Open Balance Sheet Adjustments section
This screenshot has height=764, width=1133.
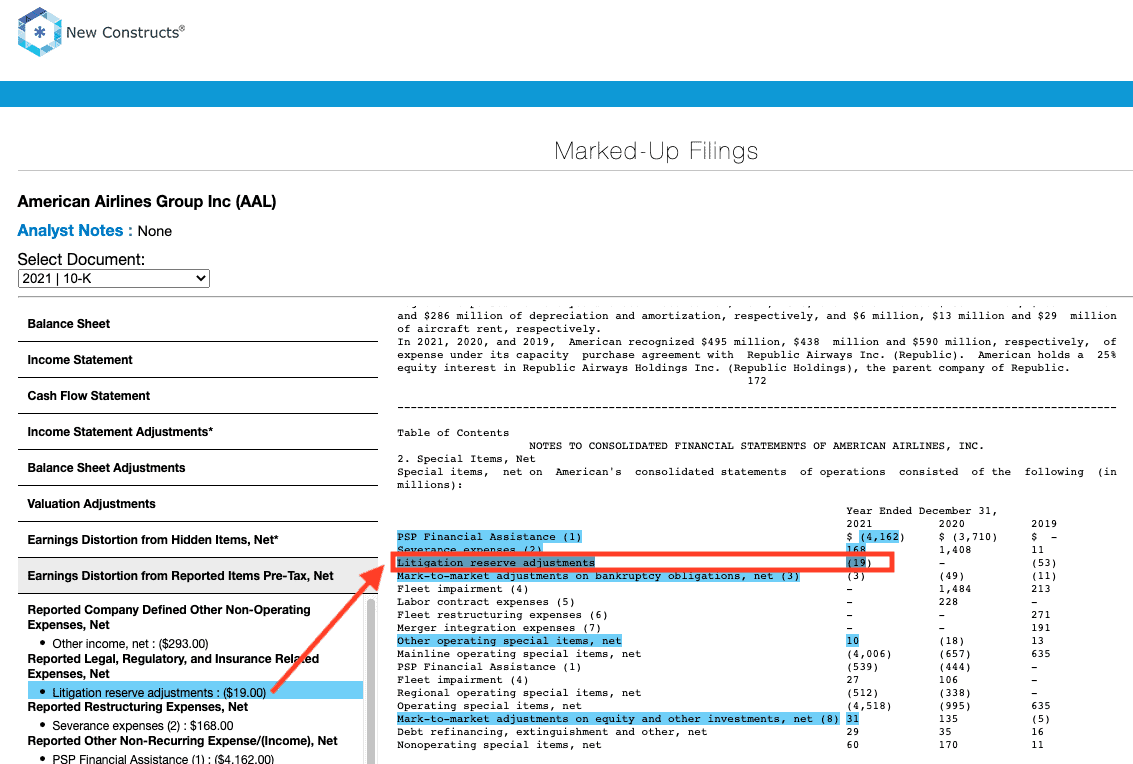pyautogui.click(x=198, y=468)
